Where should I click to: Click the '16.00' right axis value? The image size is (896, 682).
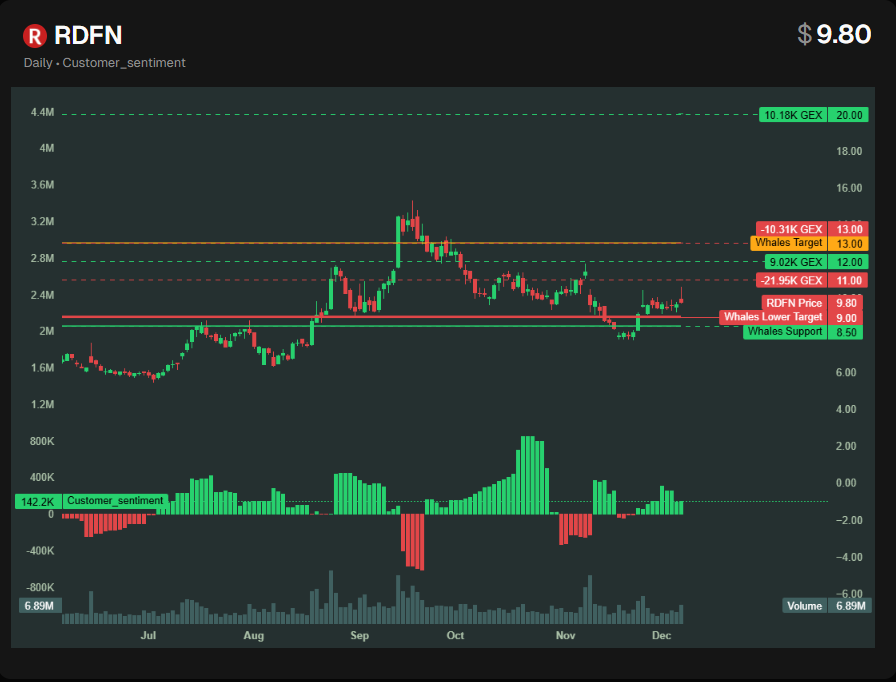[849, 188]
